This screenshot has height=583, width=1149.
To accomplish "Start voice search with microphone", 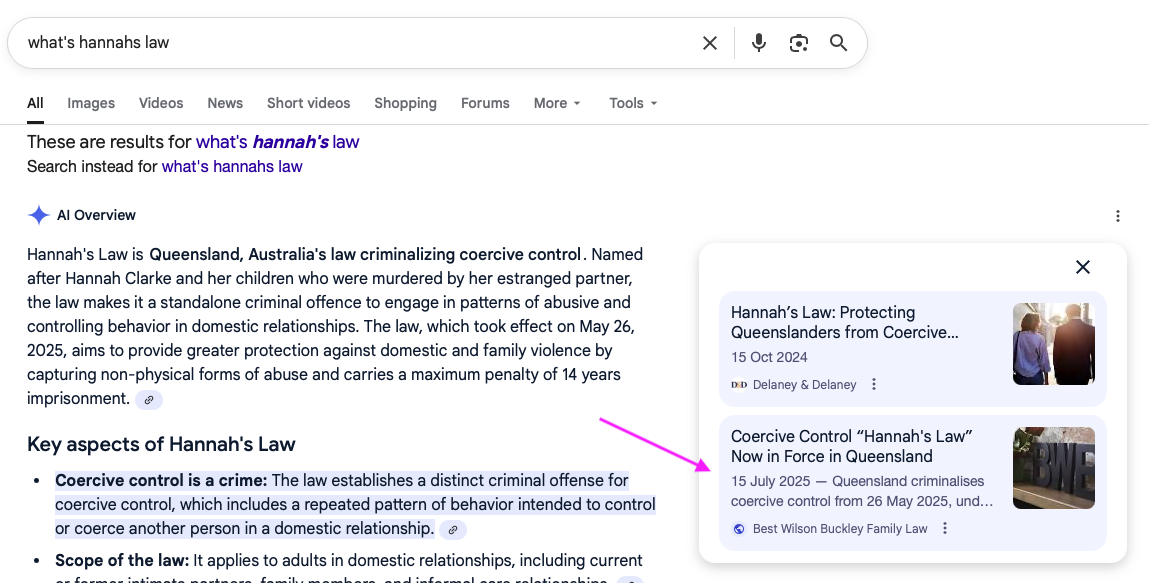I will pyautogui.click(x=758, y=43).
